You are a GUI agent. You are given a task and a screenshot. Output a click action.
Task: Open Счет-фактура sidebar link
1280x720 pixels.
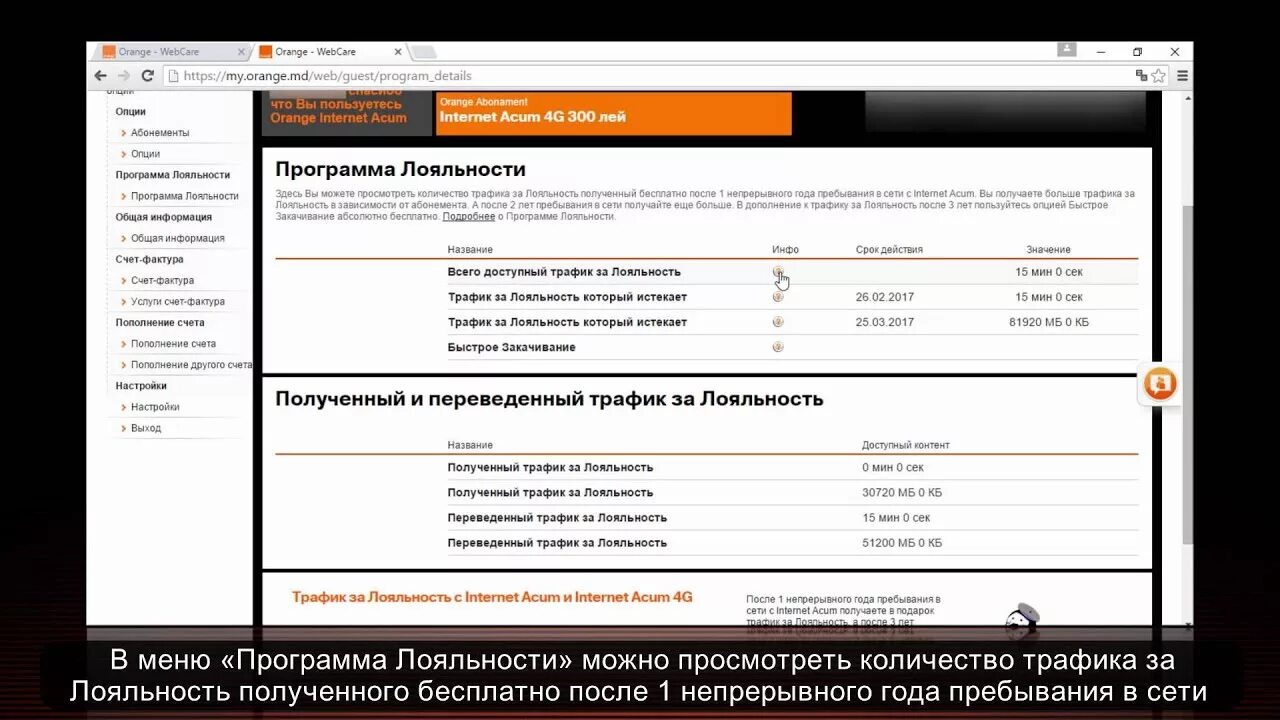[x=163, y=281]
